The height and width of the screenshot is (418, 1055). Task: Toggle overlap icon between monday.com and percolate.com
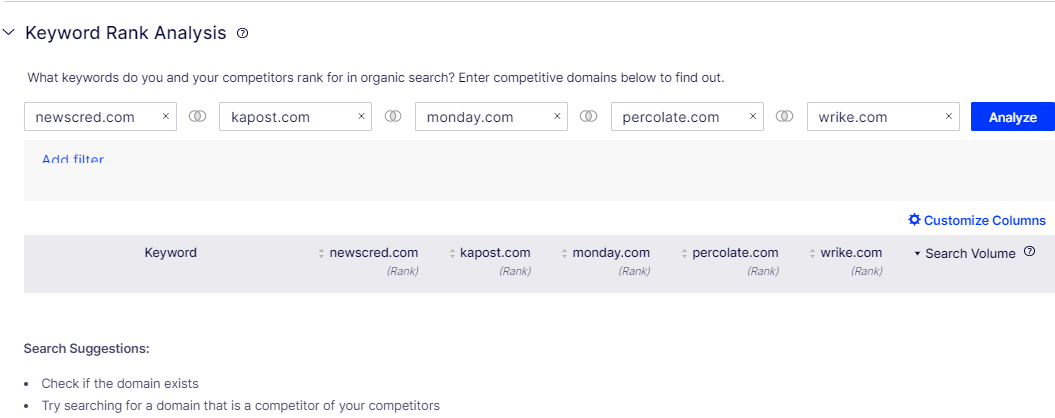click(x=589, y=116)
